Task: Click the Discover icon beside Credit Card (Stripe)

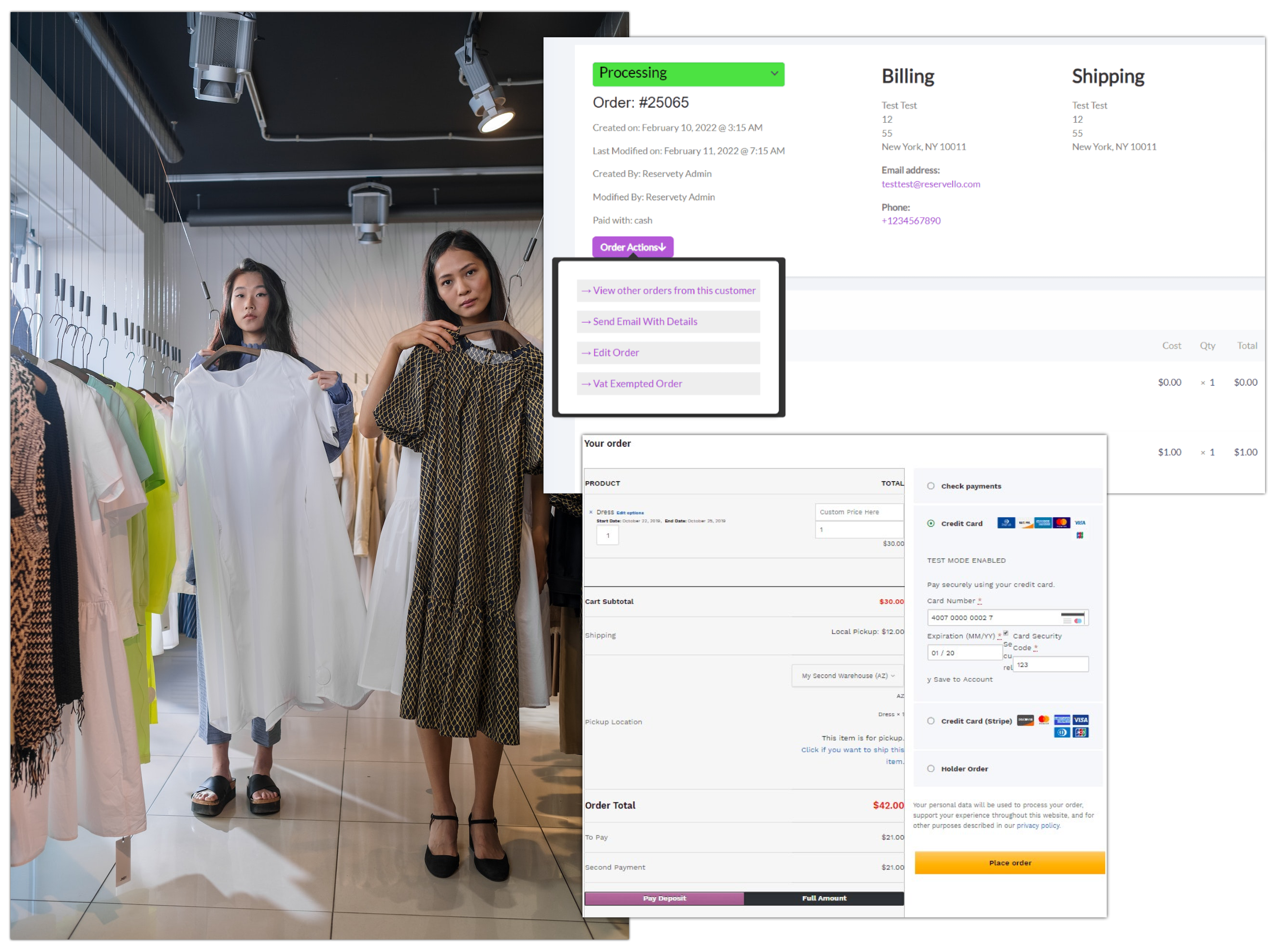Action: click(x=1025, y=720)
